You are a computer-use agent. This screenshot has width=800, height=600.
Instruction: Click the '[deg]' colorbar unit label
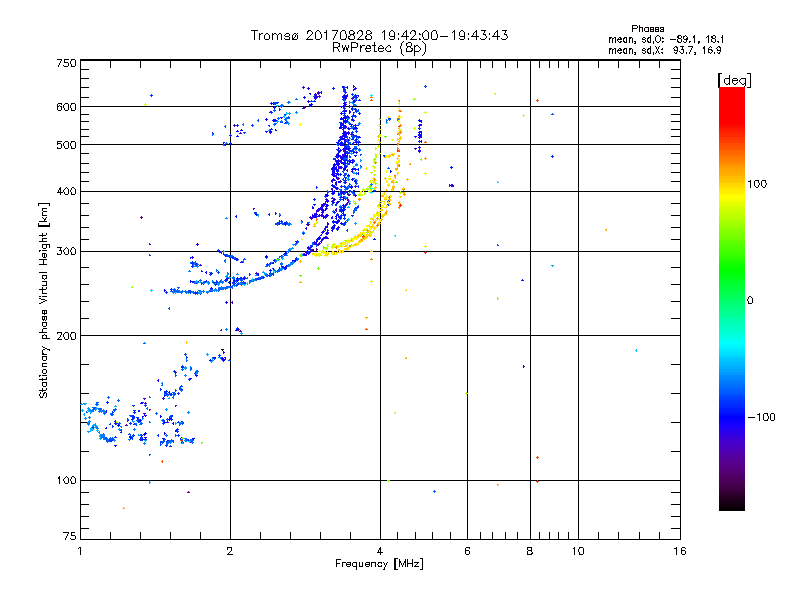click(734, 80)
